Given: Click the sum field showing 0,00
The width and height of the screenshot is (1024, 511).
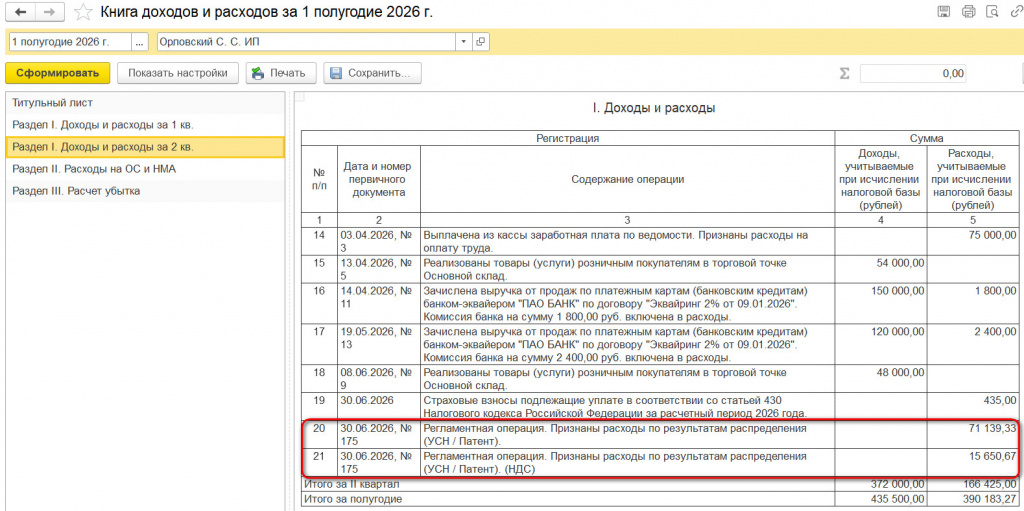Looking at the screenshot, I should click(x=913, y=73).
